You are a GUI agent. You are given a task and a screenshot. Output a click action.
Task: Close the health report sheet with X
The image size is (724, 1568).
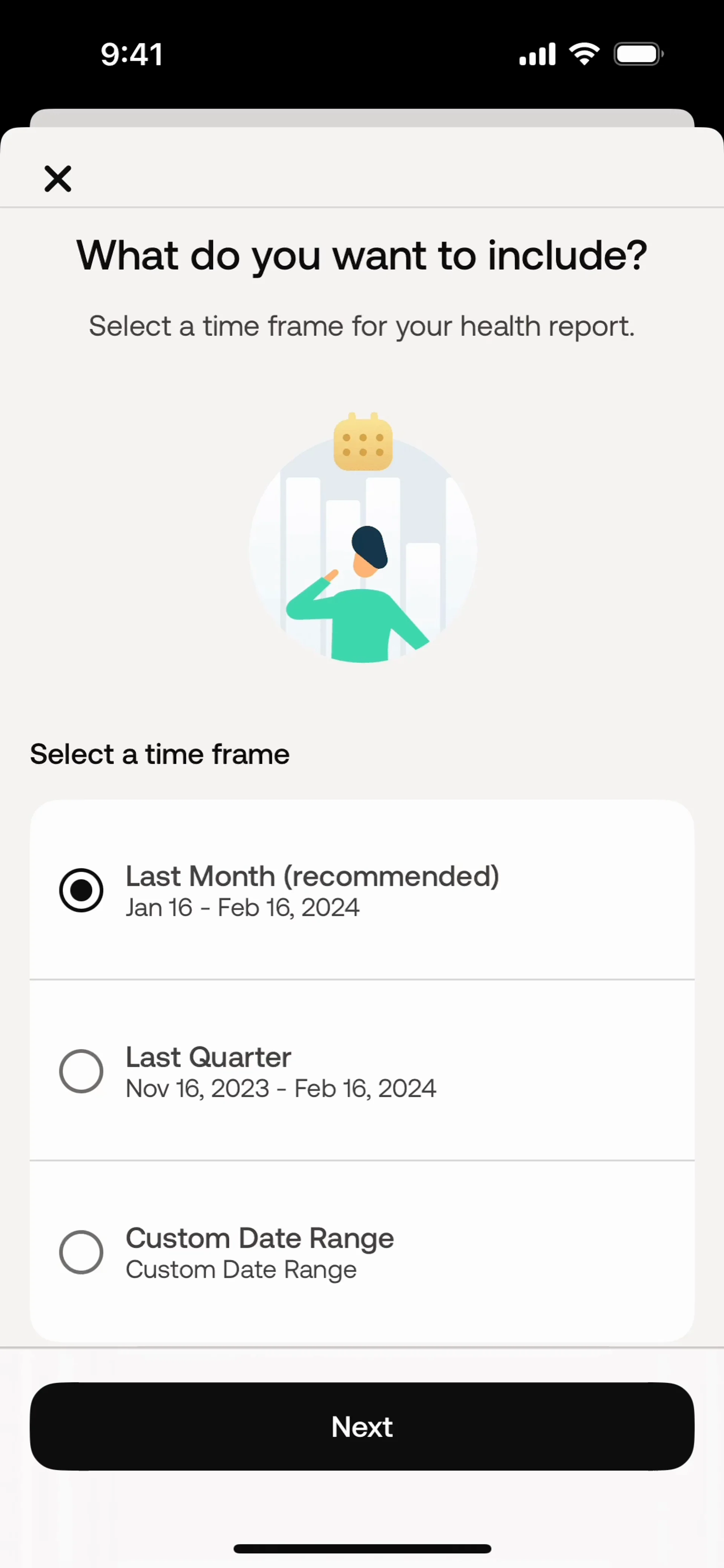point(58,179)
